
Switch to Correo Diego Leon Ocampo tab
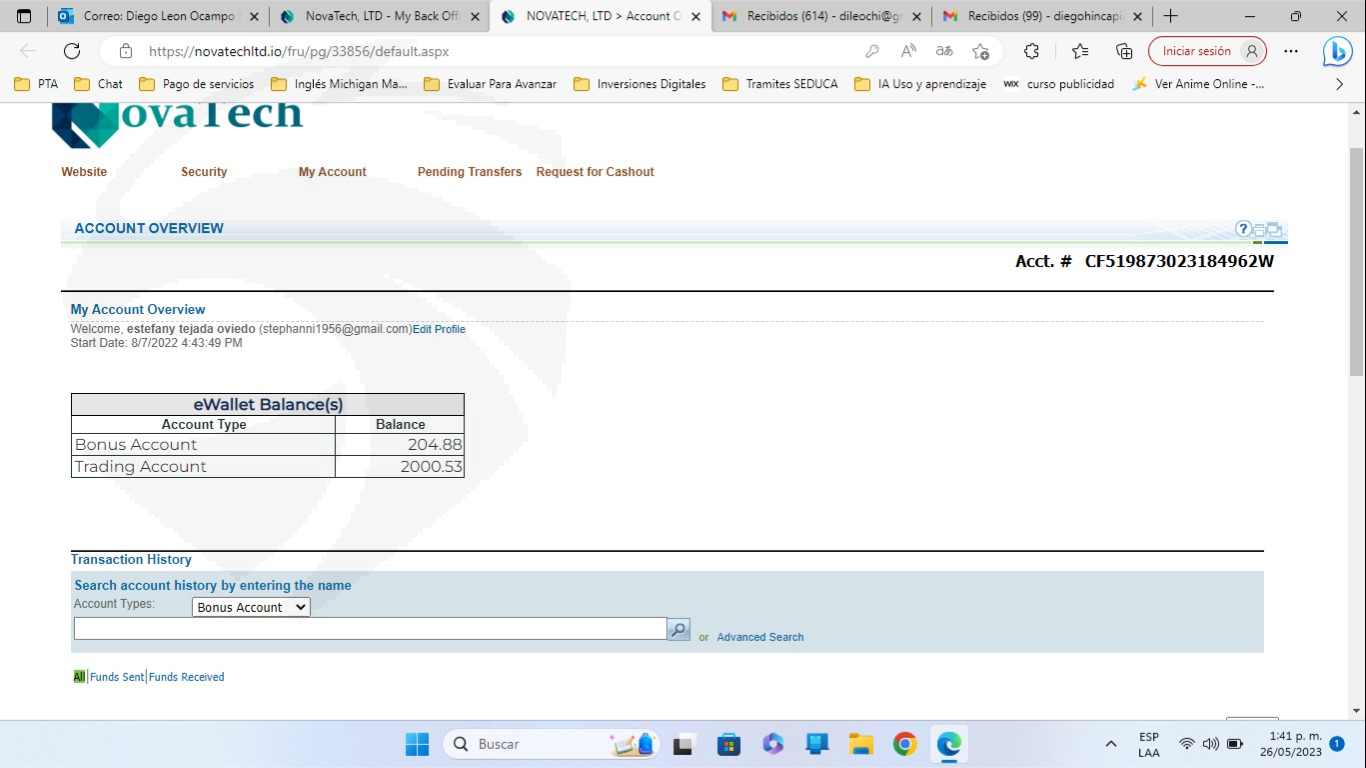[157, 16]
